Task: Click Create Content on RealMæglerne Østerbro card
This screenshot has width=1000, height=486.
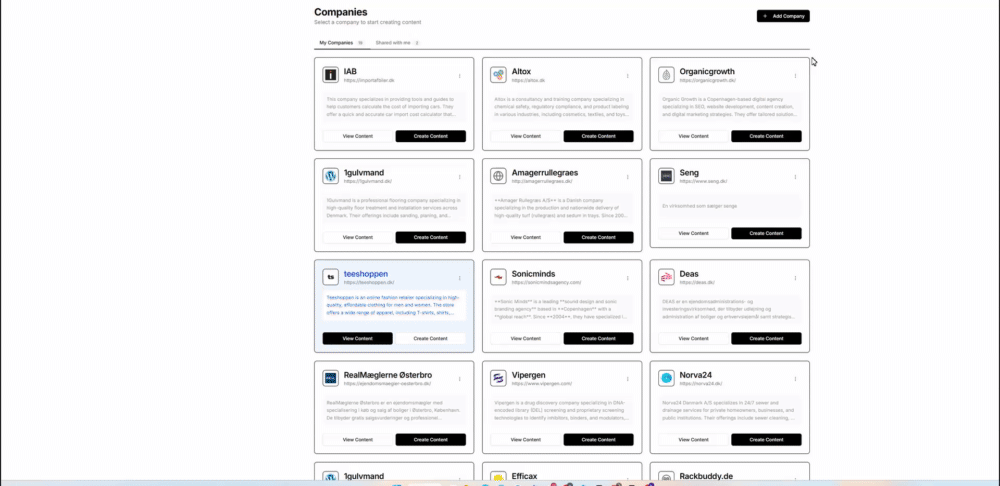Action: point(430,439)
